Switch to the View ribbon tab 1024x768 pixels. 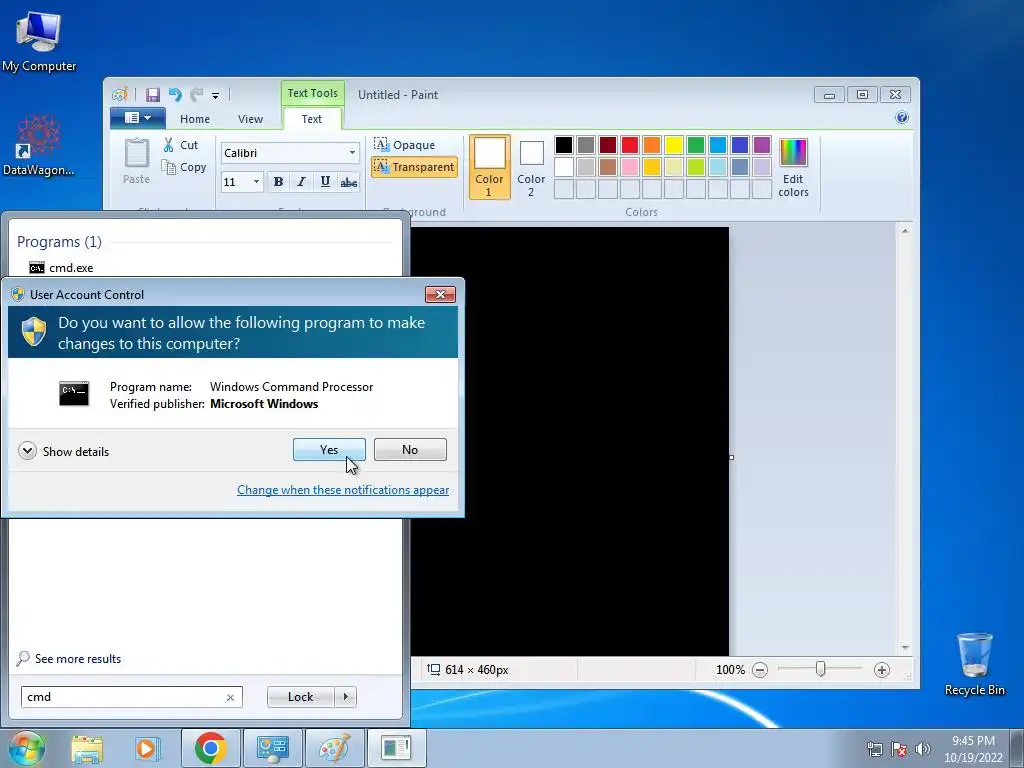(x=250, y=119)
